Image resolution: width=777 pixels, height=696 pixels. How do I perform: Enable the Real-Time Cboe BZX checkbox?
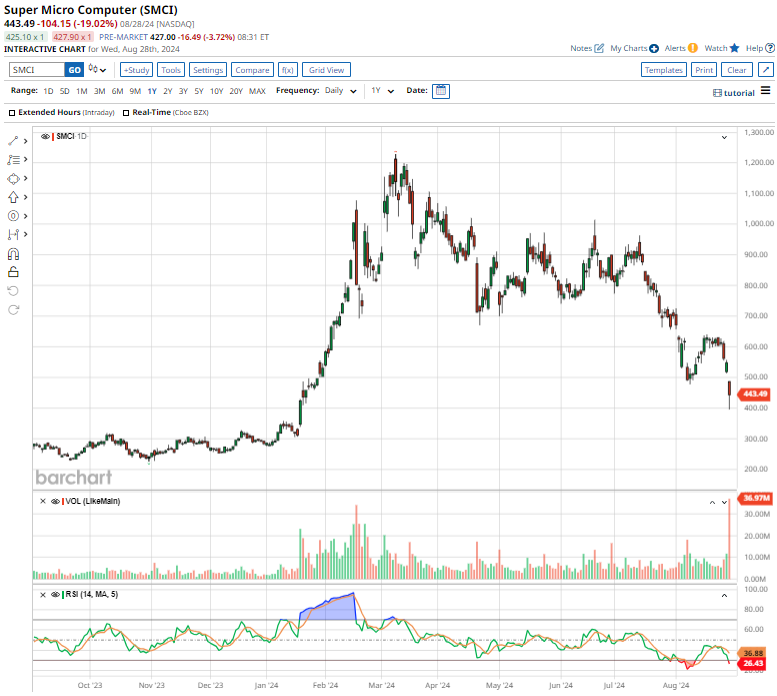(125, 113)
